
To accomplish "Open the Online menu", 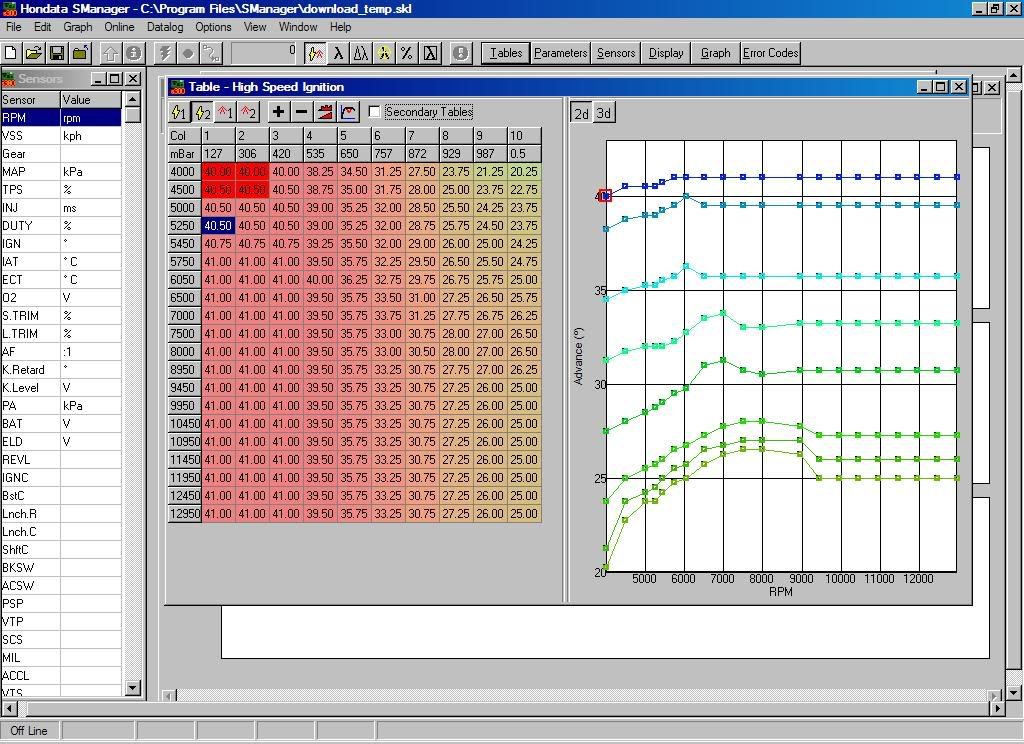I will pos(119,27).
